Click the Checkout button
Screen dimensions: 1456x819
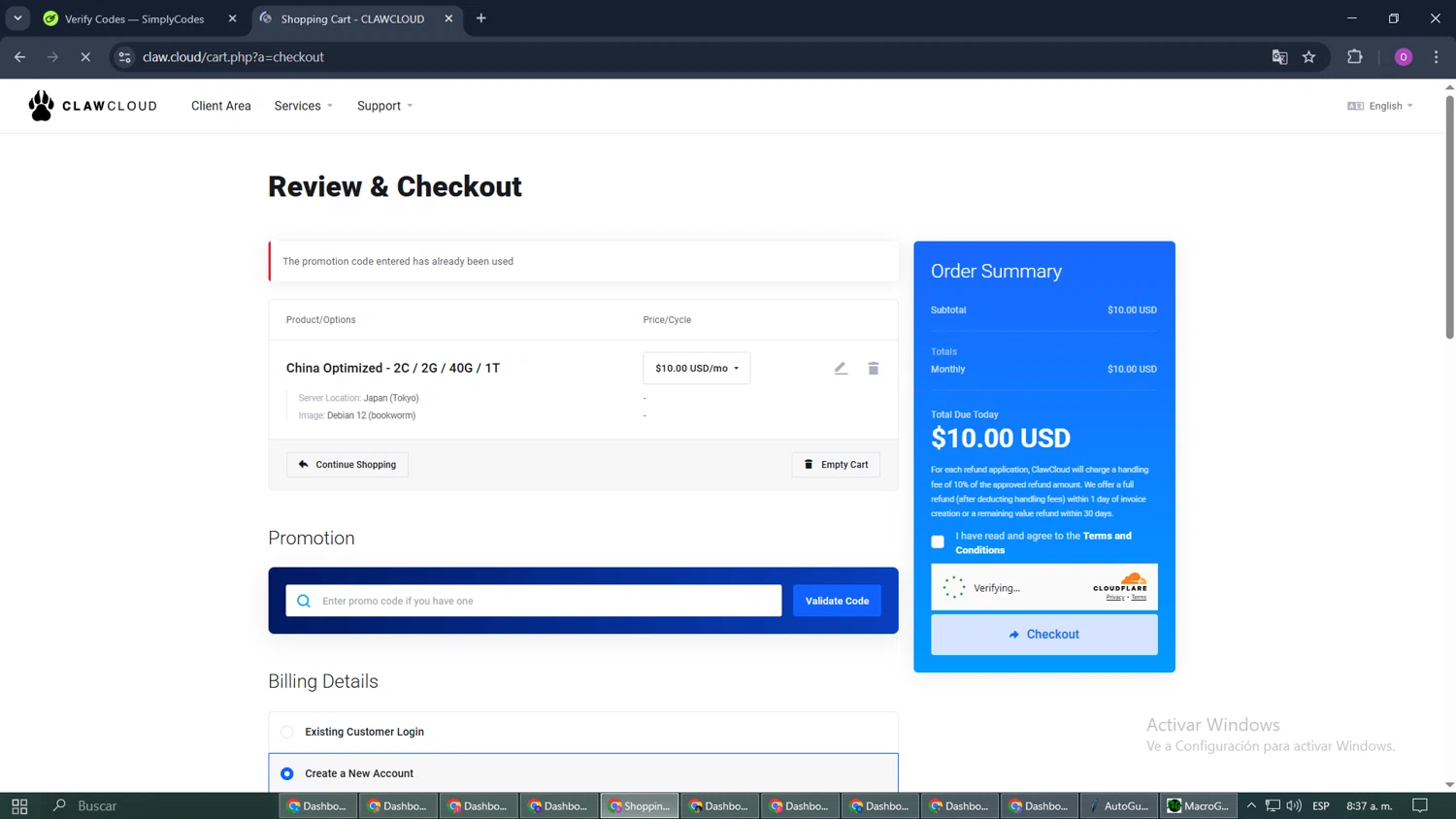point(1044,635)
